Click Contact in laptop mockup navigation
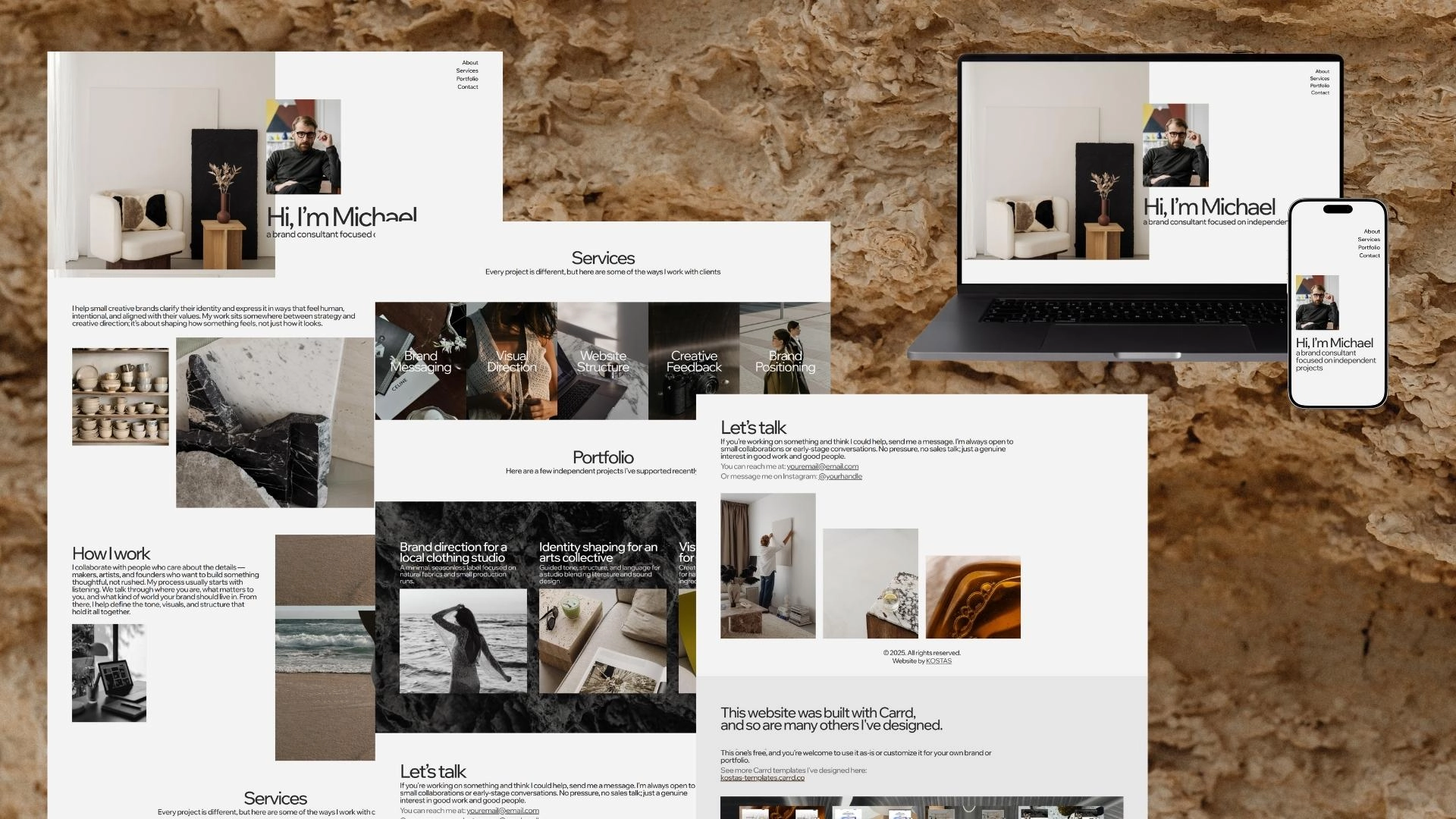The image size is (1456, 819). 1319,93
